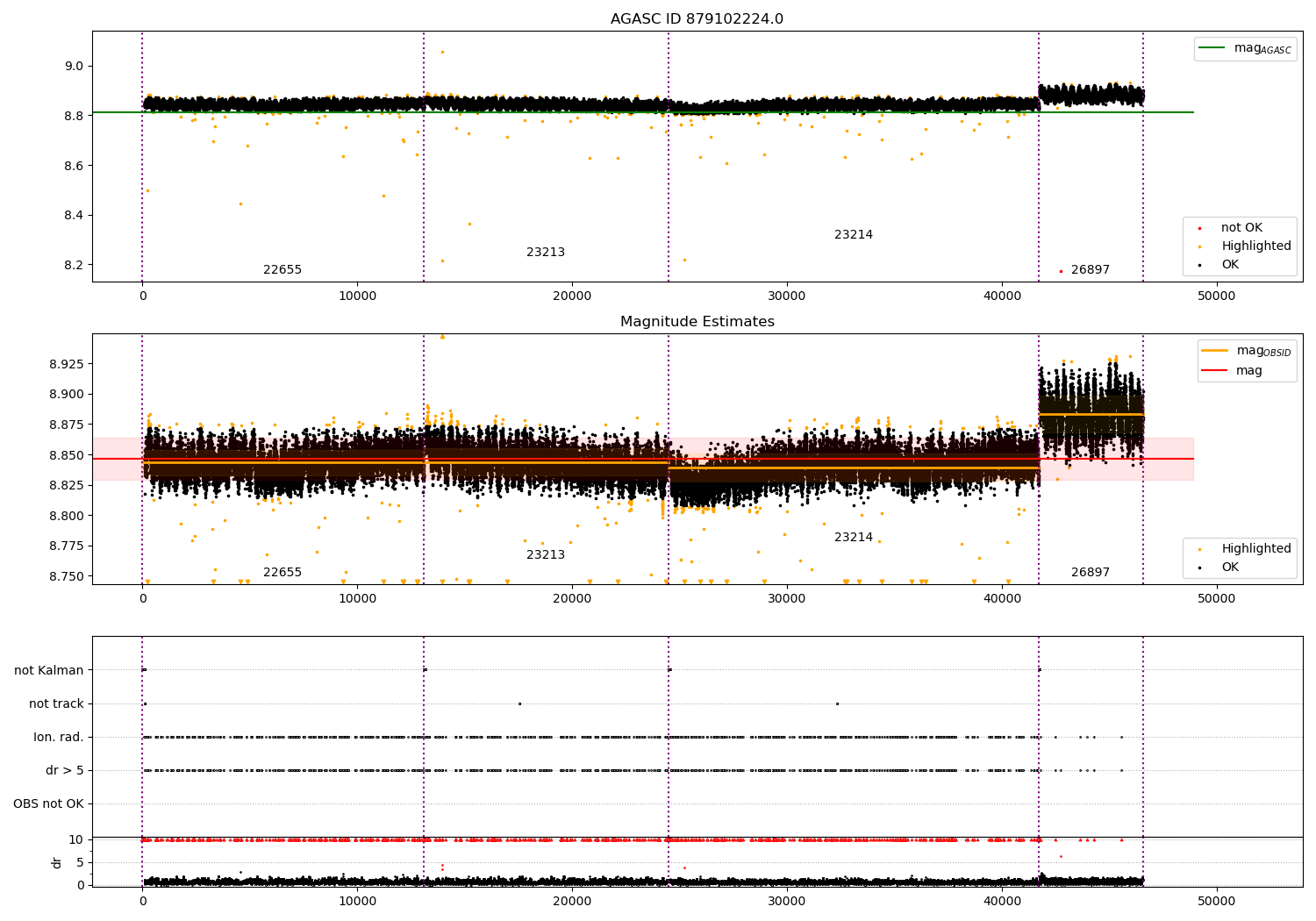Click dr axis tick 10 in bottom plot
The width and height of the screenshot is (1316, 921).
[x=76, y=840]
